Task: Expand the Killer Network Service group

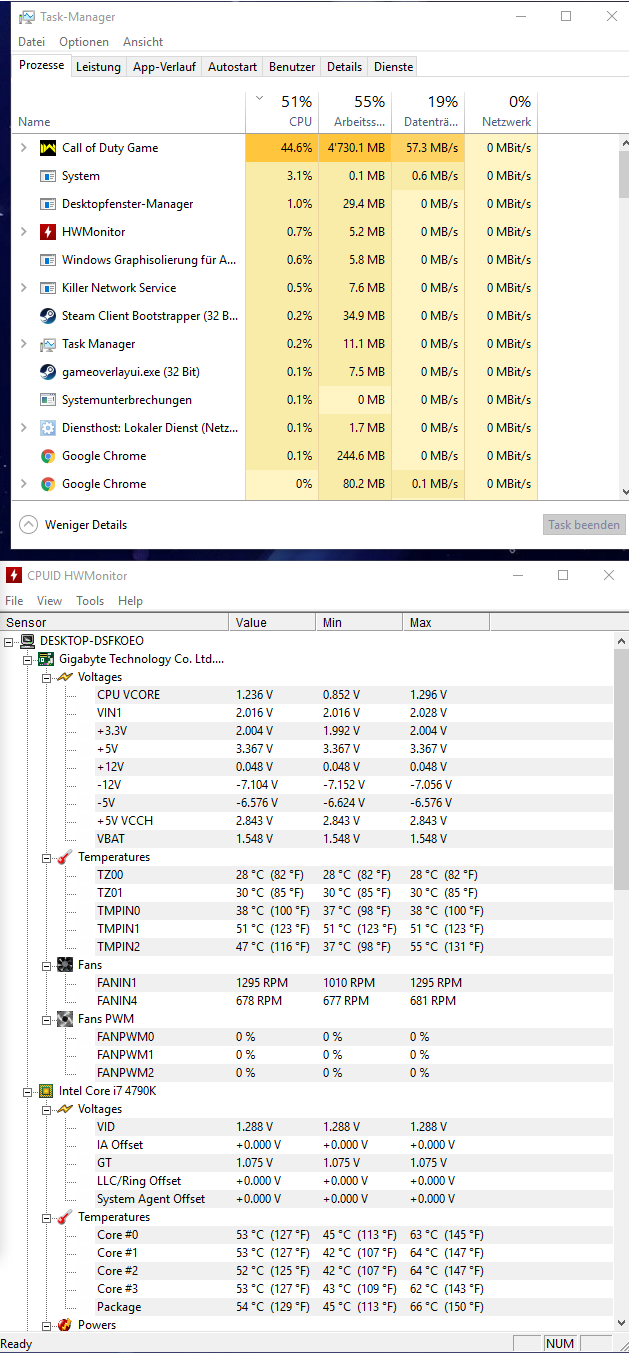Action: point(24,288)
